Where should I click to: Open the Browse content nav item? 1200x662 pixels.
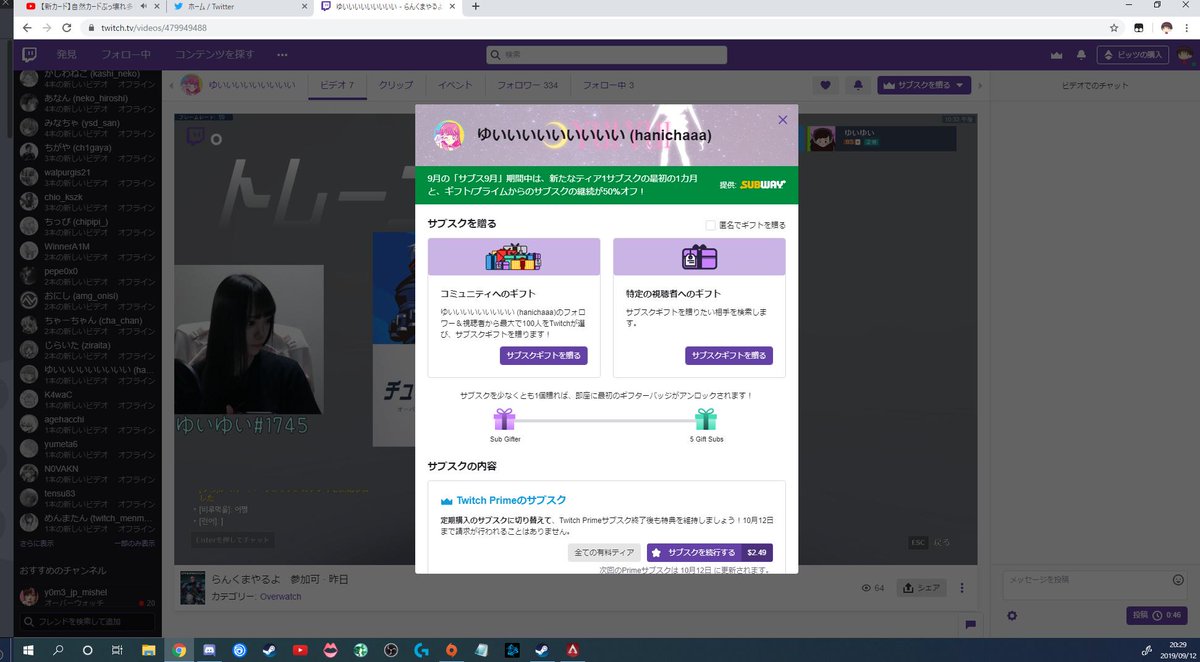coord(215,54)
